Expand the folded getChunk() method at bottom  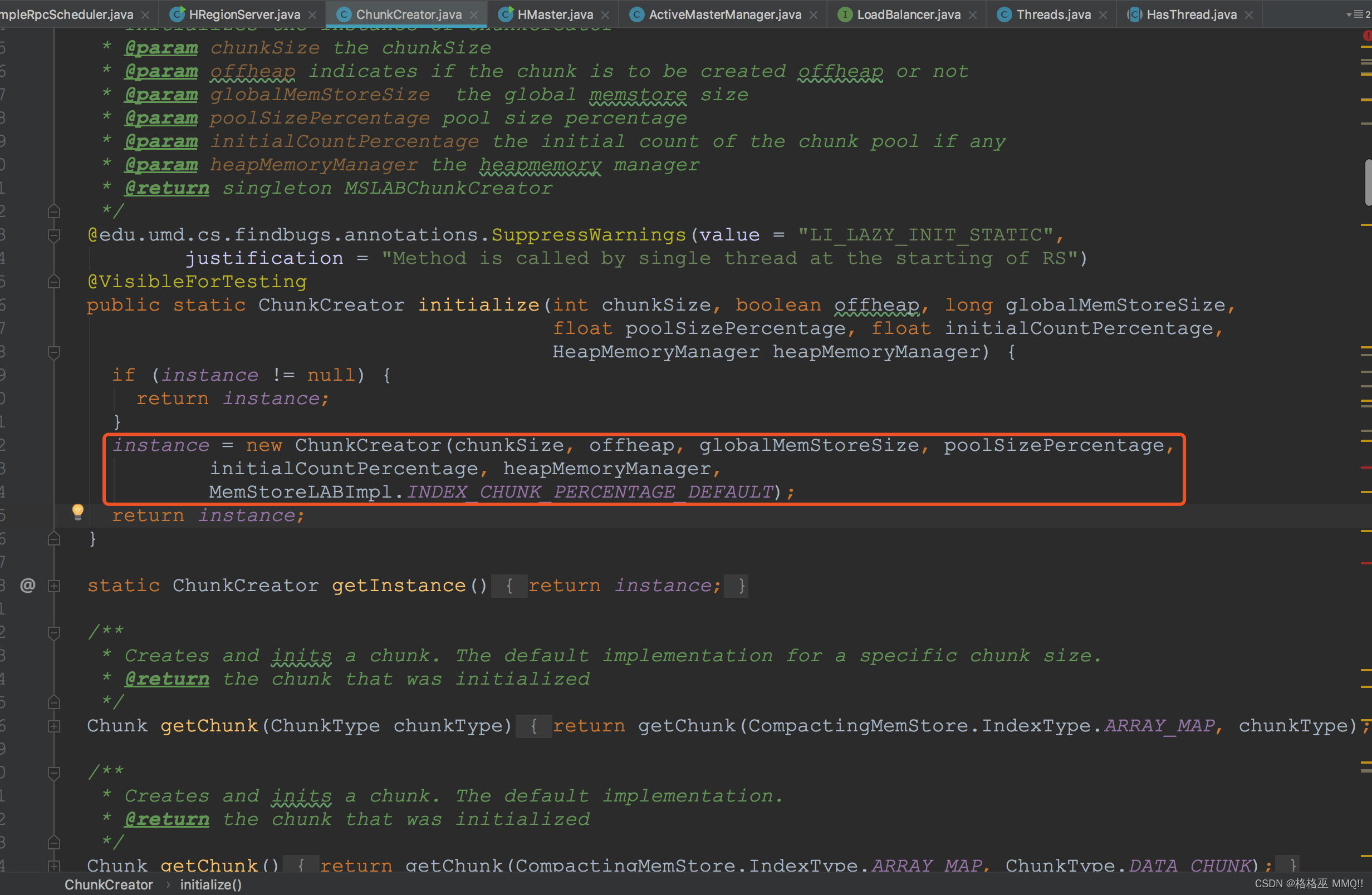[53, 866]
